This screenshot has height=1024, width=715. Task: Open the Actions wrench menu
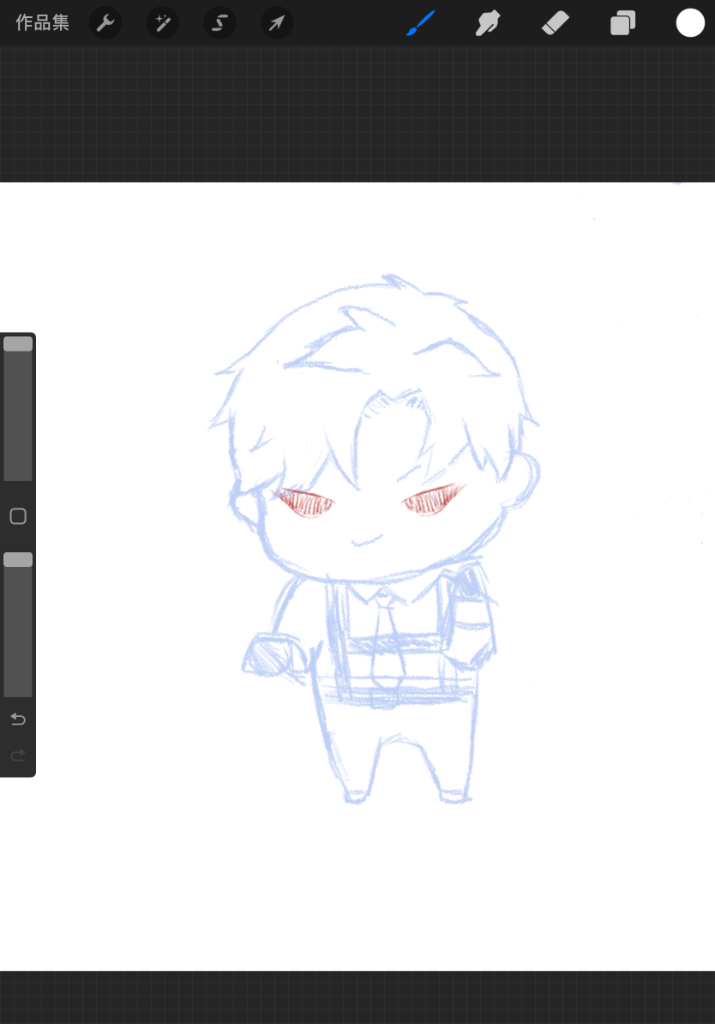click(x=105, y=23)
